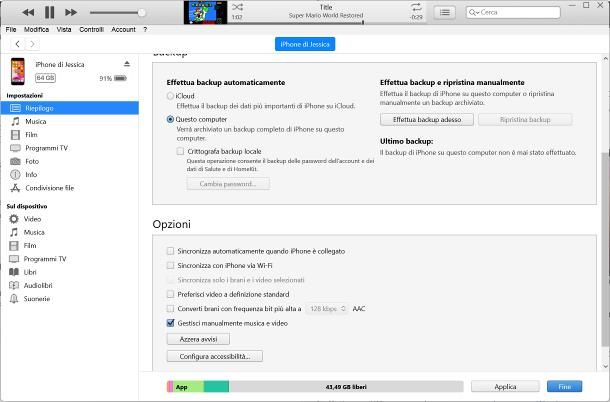Open the File menu
Image resolution: width=610 pixels, height=402 pixels.
[11, 30]
